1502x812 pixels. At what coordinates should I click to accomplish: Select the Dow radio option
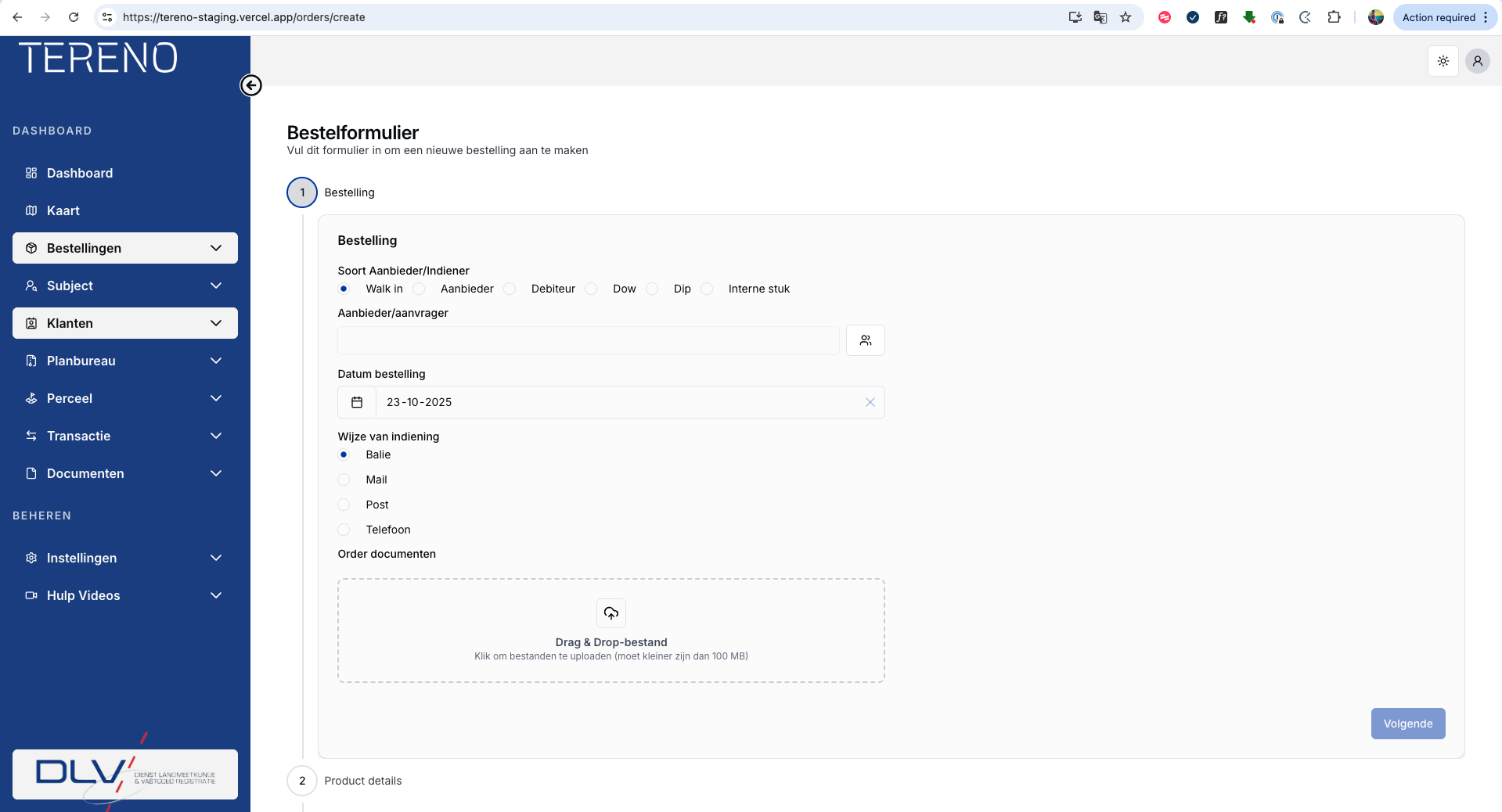pyautogui.click(x=591, y=289)
